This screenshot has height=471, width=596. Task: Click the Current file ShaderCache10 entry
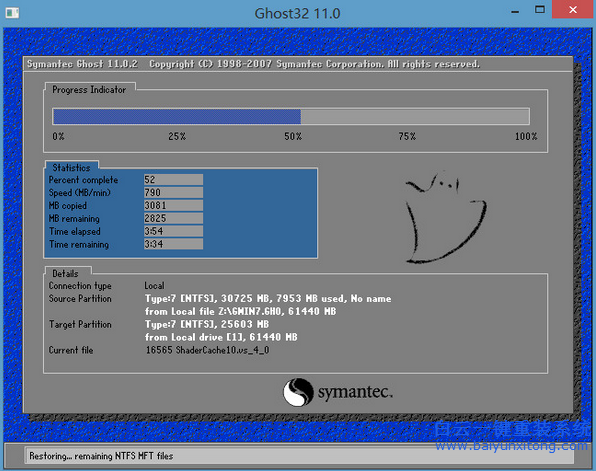[208, 350]
